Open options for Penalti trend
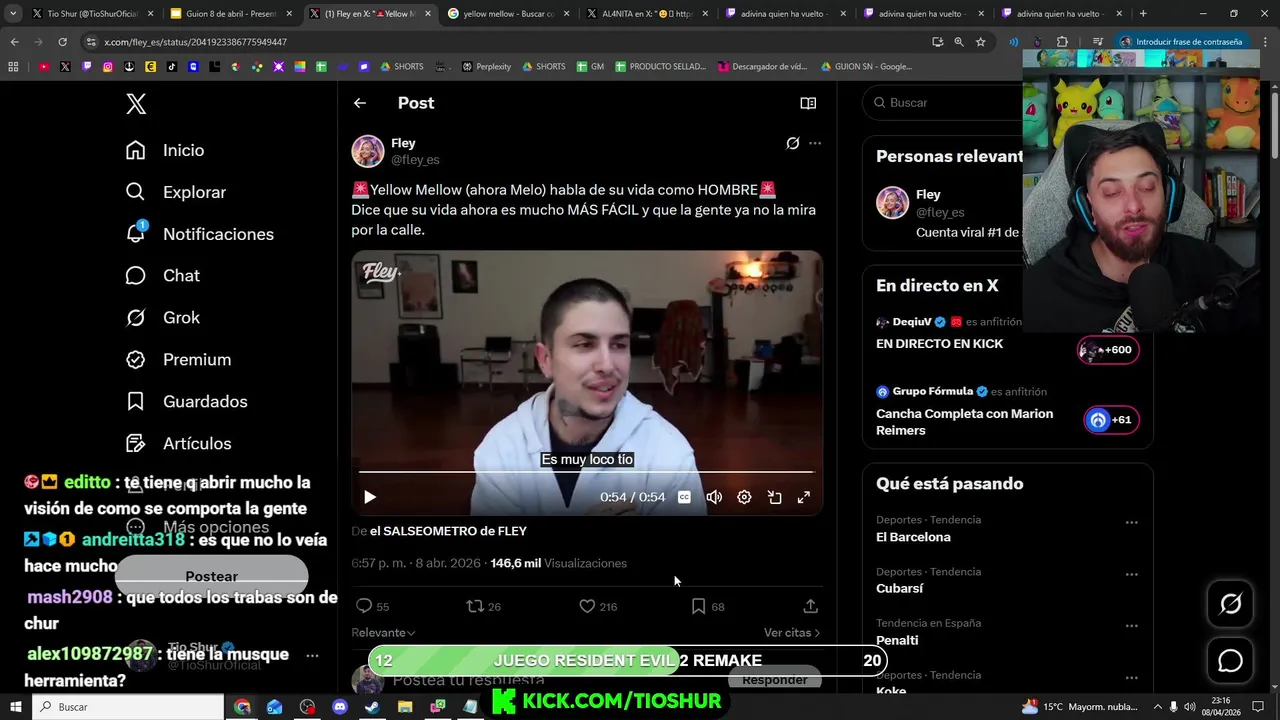Viewport: 1280px width, 720px height. coord(1131,626)
